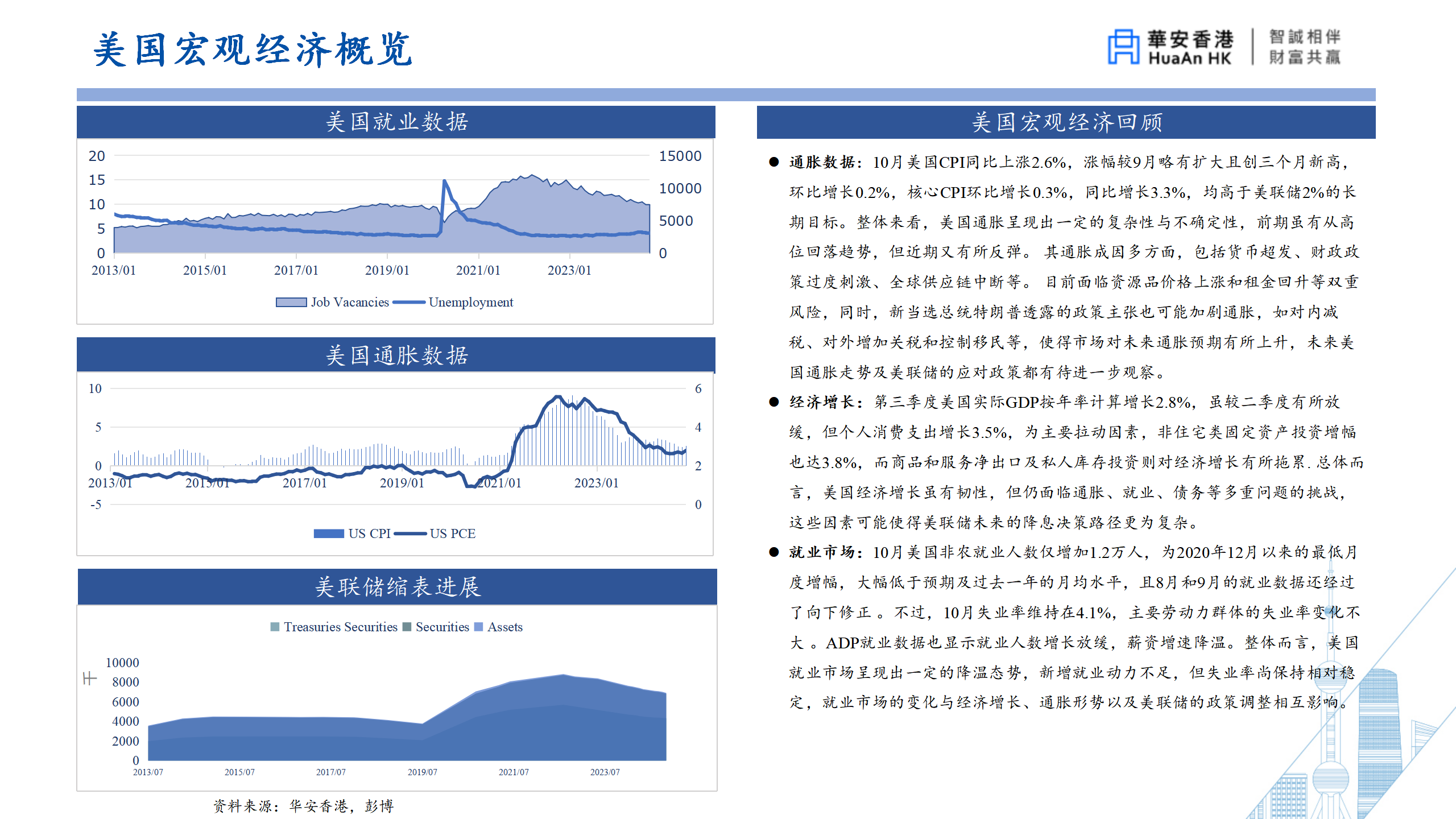Click the Job Vacancies legend label
1456x819 pixels.
(350, 303)
